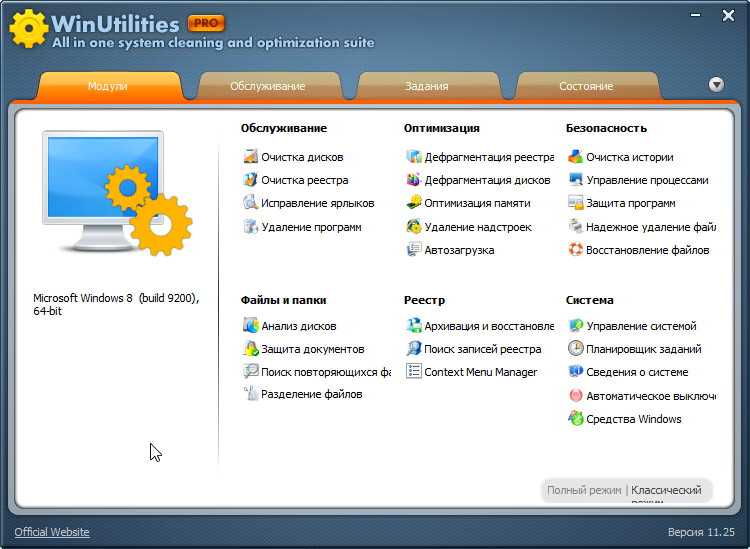Click the Исправление ярлыков magnifier icon
This screenshot has height=549, width=750.
251,203
